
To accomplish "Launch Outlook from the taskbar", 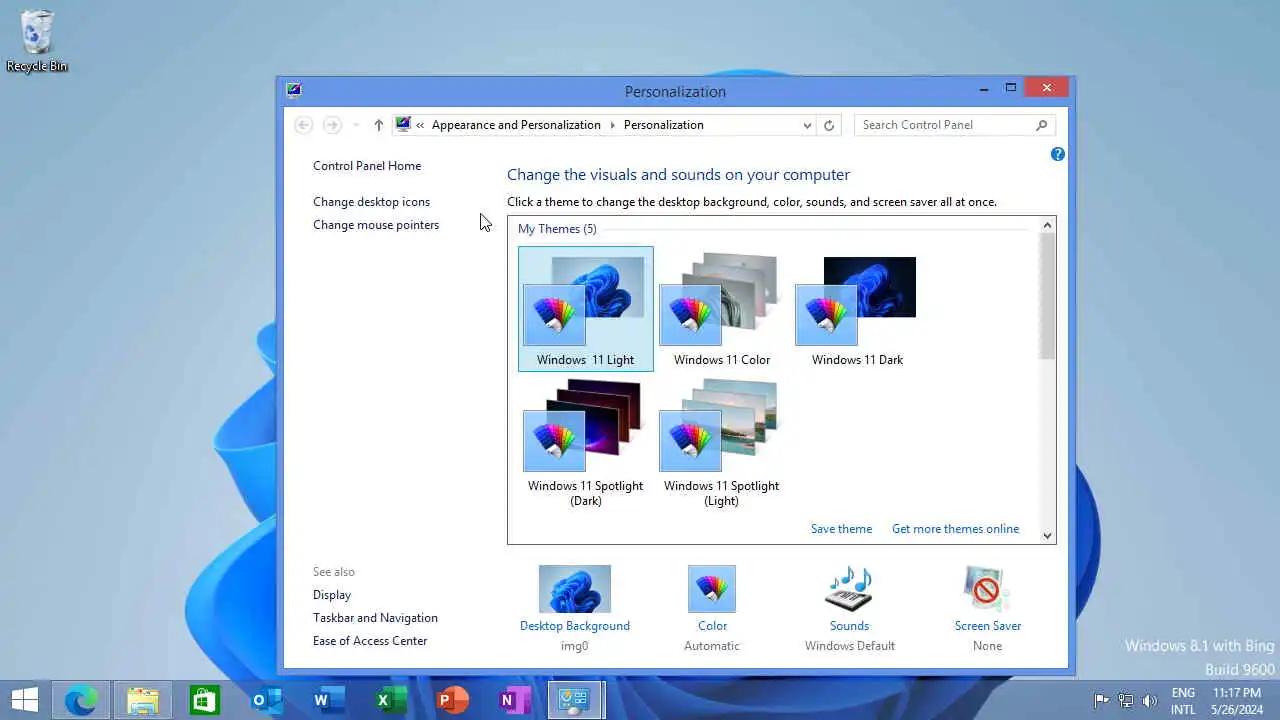I will pyautogui.click(x=266, y=700).
